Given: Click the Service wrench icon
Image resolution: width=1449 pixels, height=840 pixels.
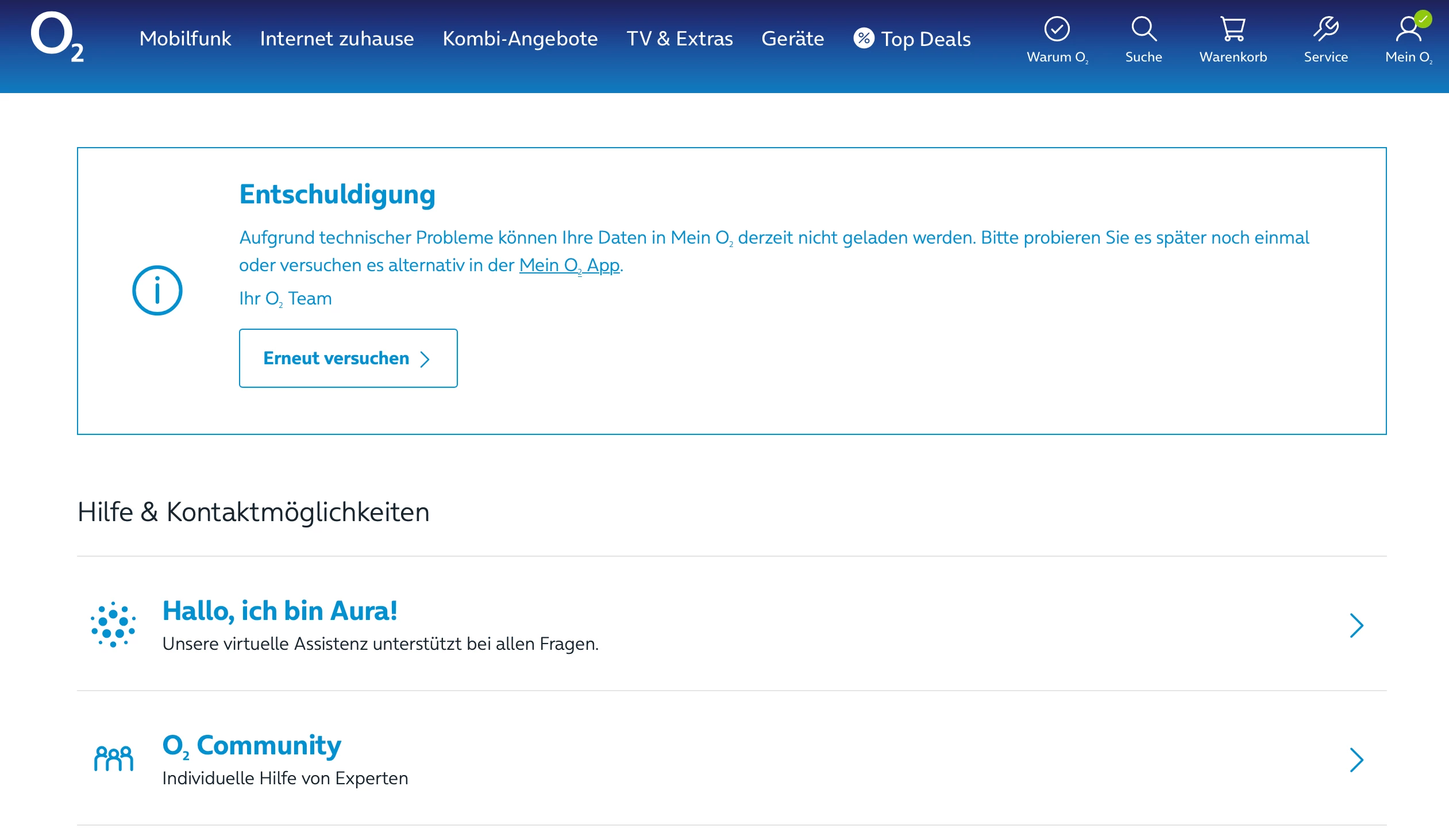Looking at the screenshot, I should coord(1325,29).
